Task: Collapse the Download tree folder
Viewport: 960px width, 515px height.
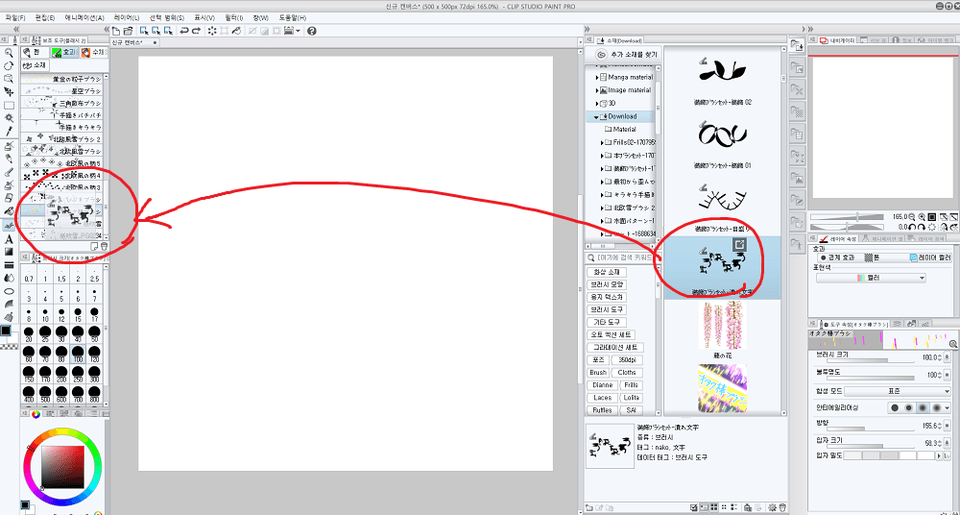Action: coord(596,116)
